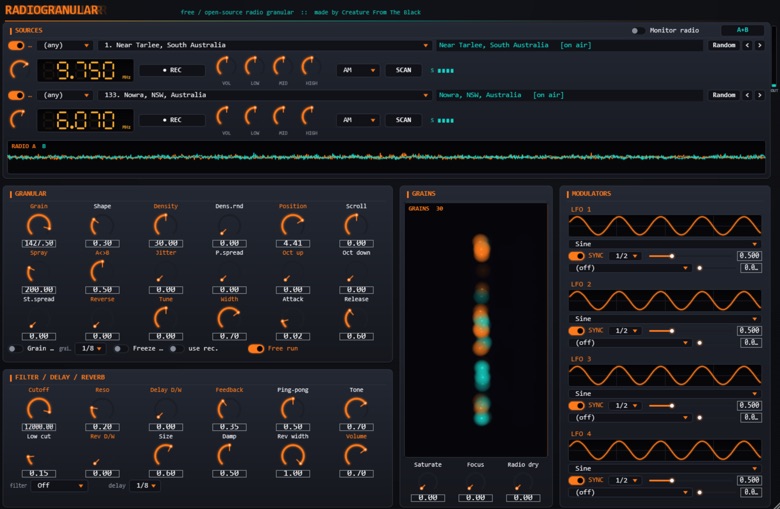Click the Spray knob
This screenshot has width=780, height=509.
tap(39, 272)
